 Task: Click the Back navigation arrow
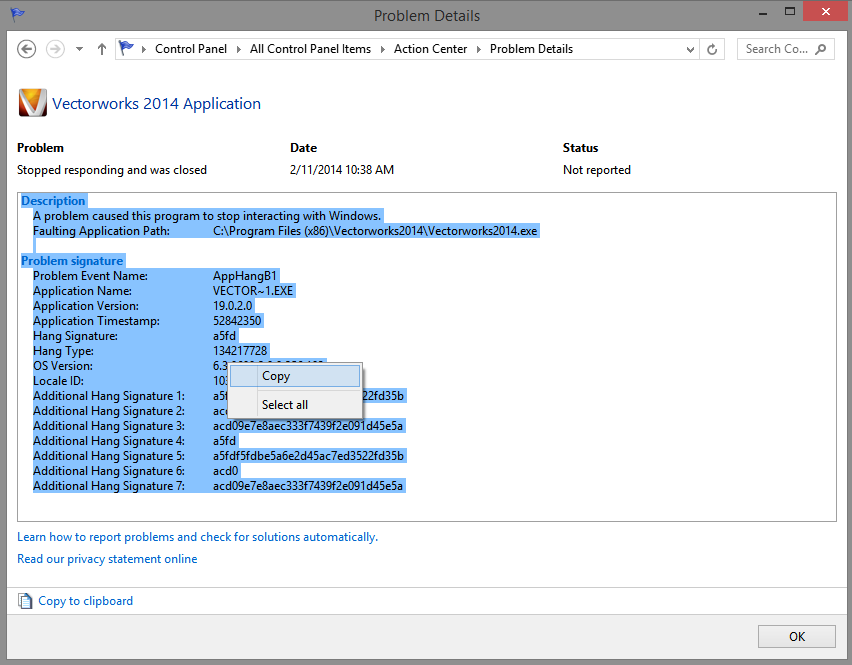(27, 49)
